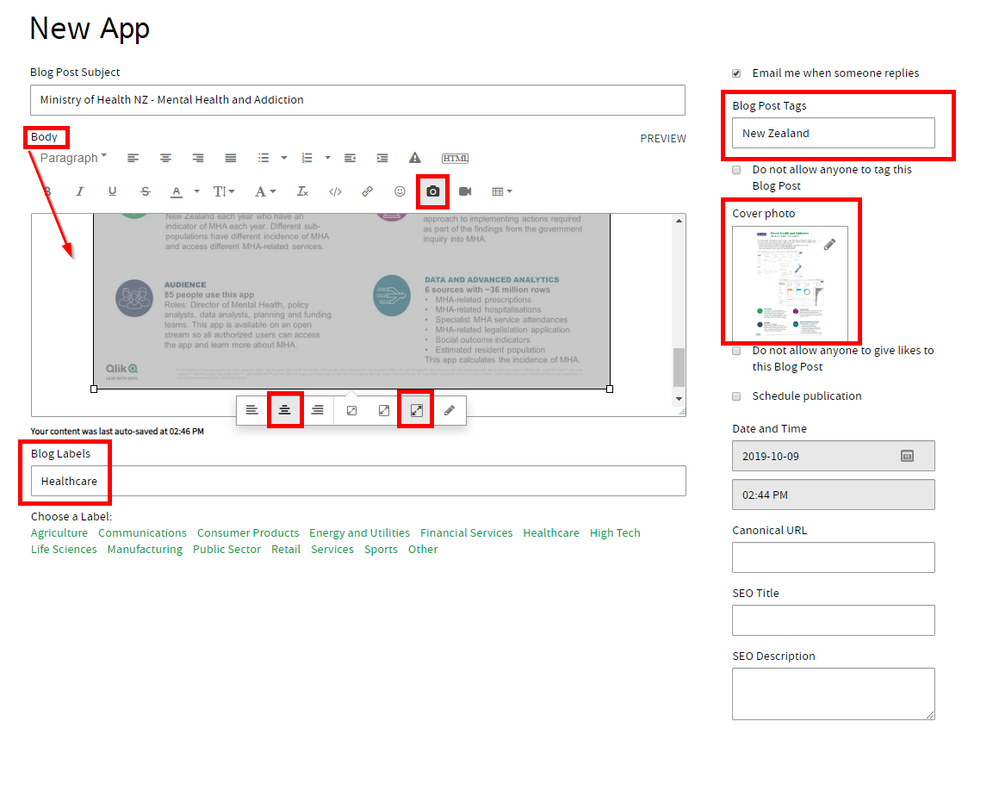This screenshot has width=999, height=785.
Task: Open calendar date picker icon
Action: [x=907, y=456]
